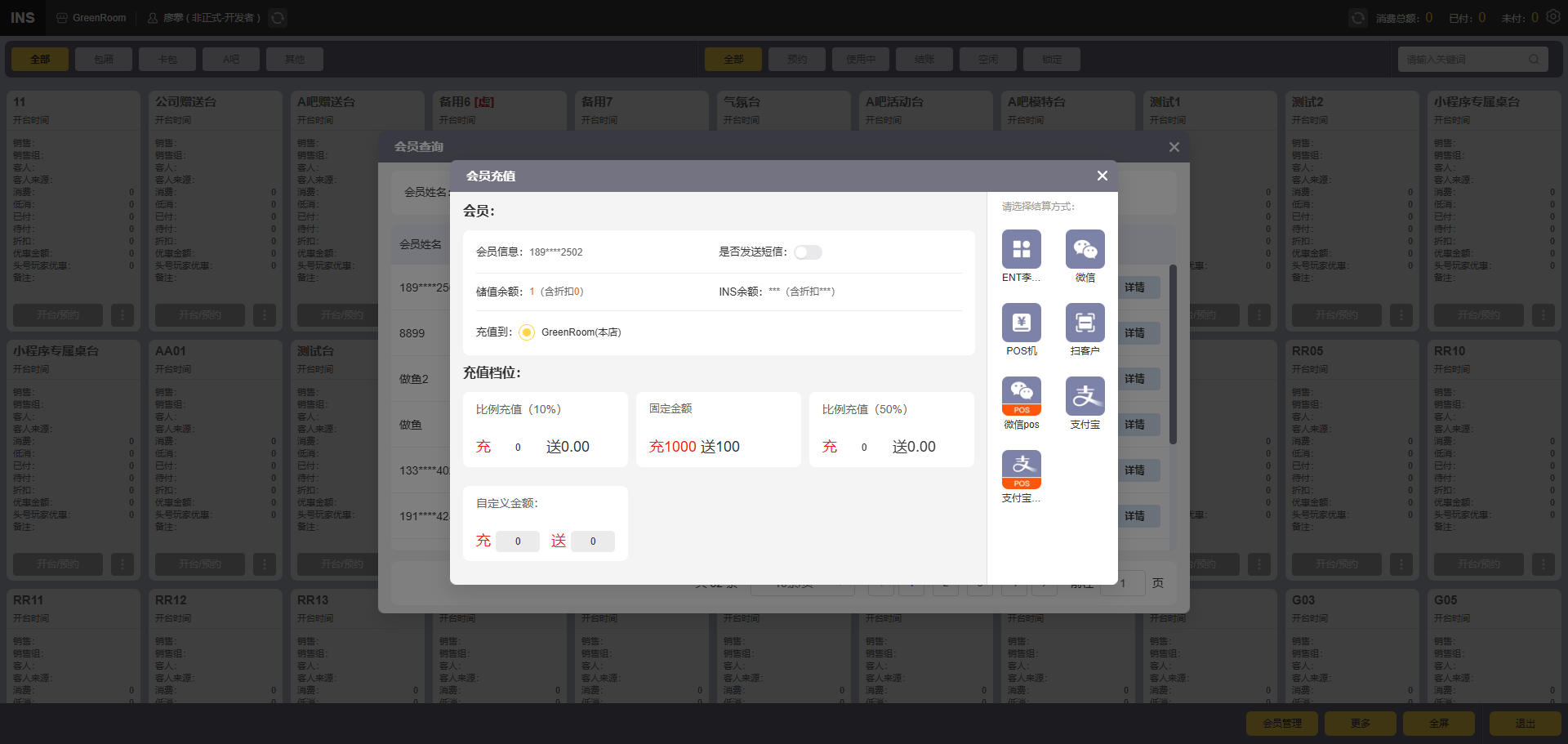Switch to 卡包 area tab
The width and height of the screenshot is (1568, 744).
tap(167, 59)
